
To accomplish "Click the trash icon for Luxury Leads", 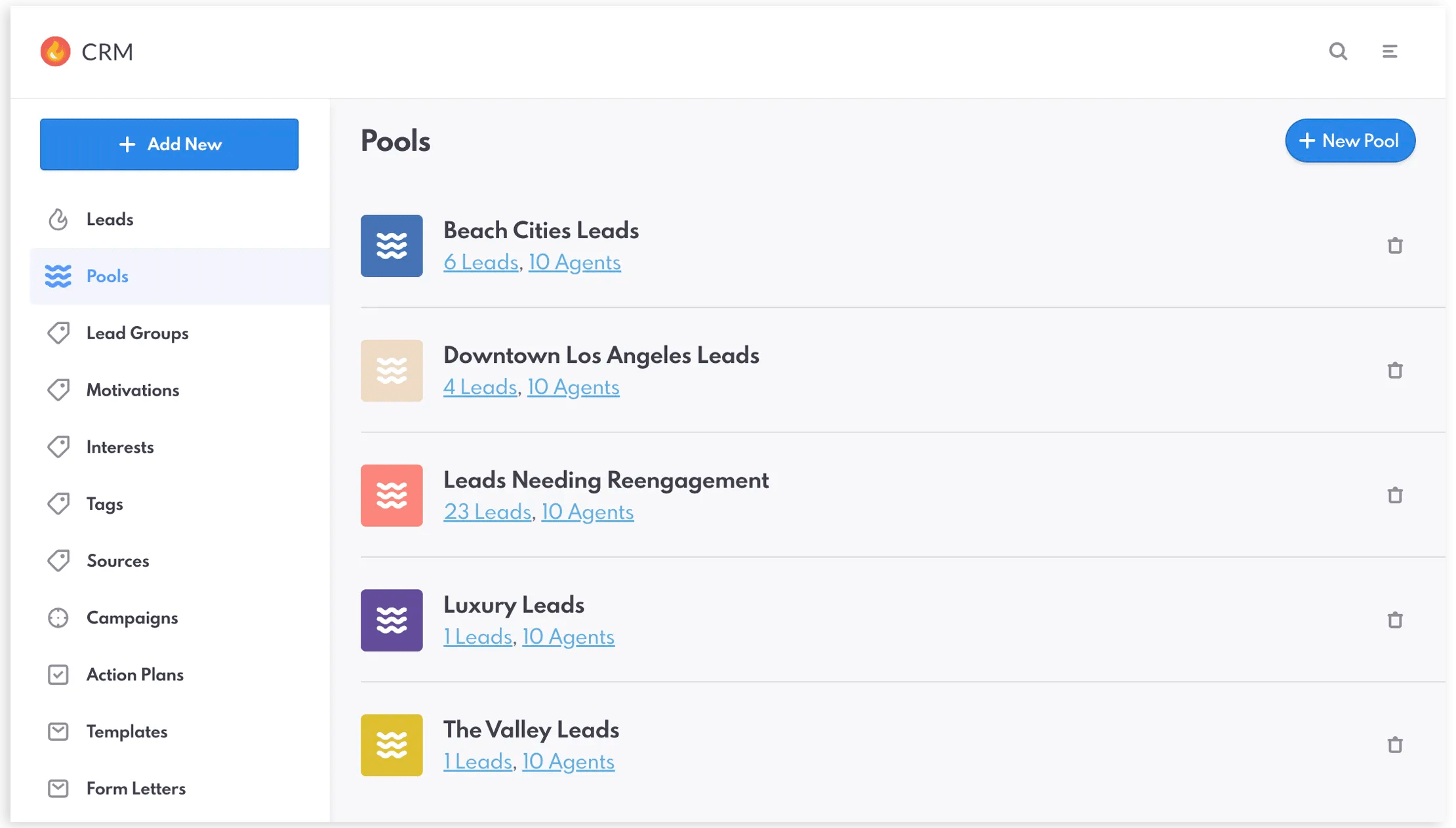I will 1395,620.
